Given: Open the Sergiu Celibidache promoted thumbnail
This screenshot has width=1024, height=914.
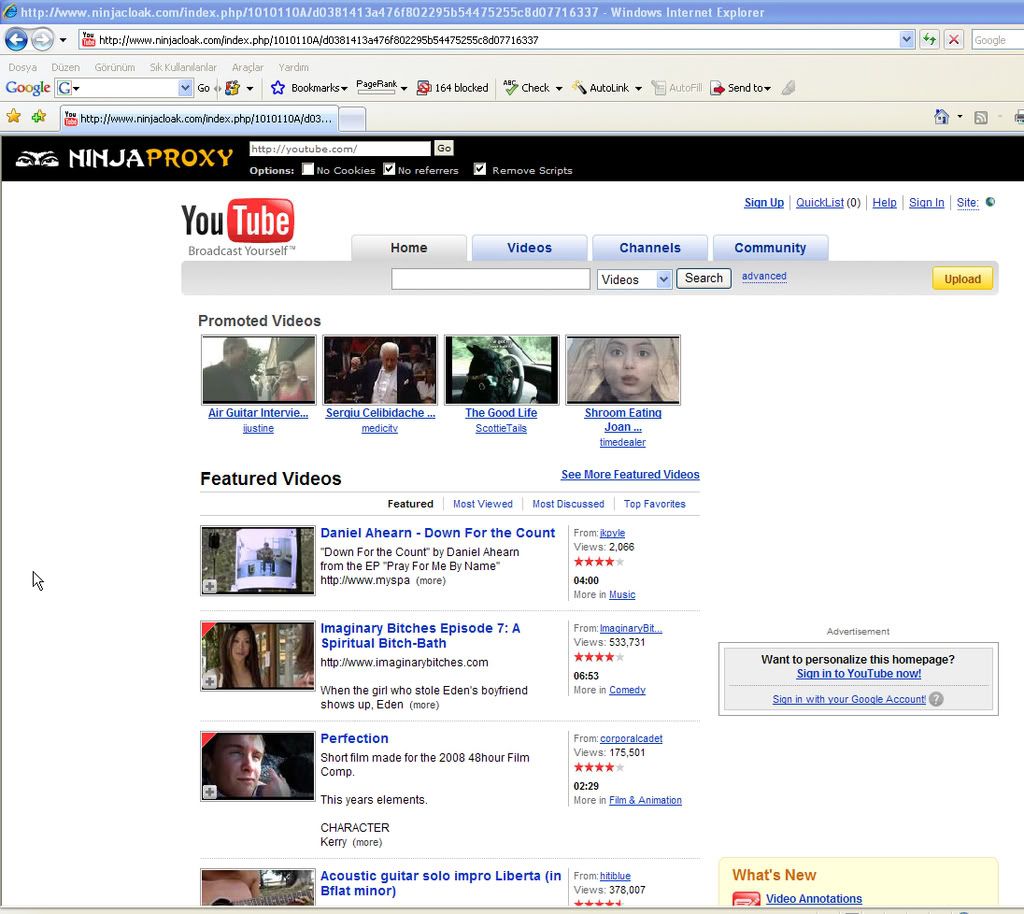Looking at the screenshot, I should coord(380,370).
